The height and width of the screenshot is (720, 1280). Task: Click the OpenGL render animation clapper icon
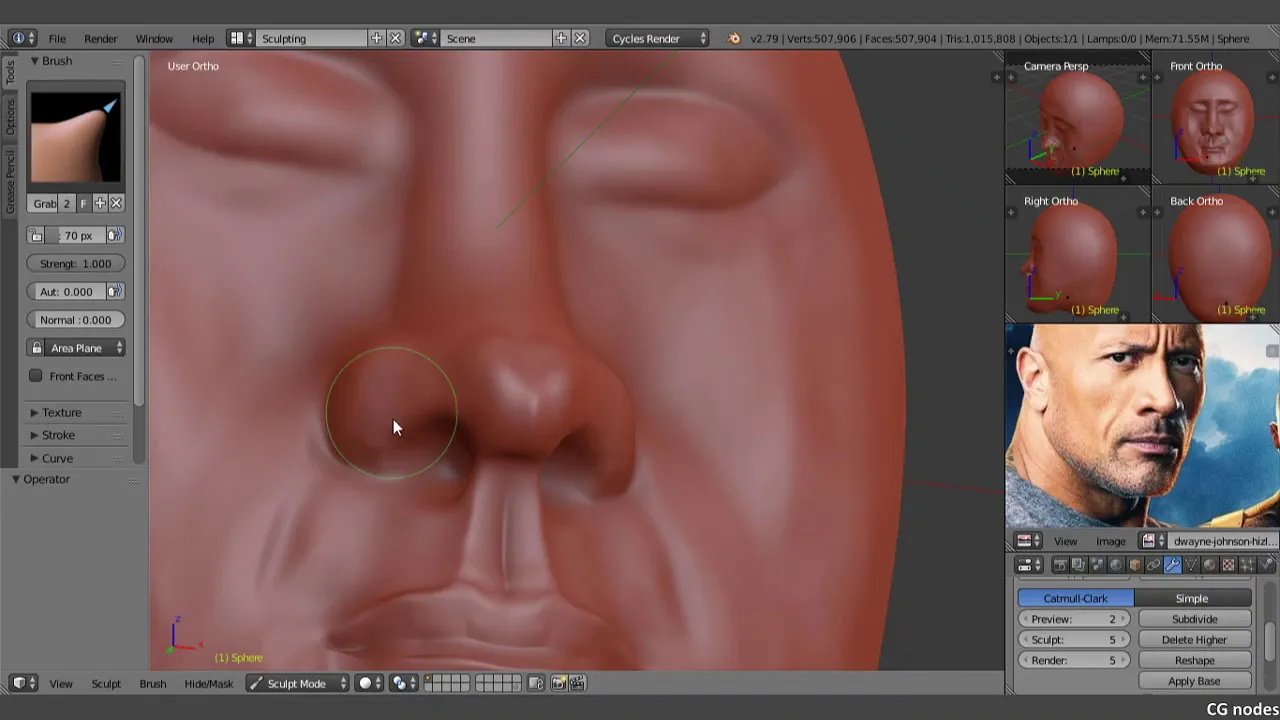point(577,683)
